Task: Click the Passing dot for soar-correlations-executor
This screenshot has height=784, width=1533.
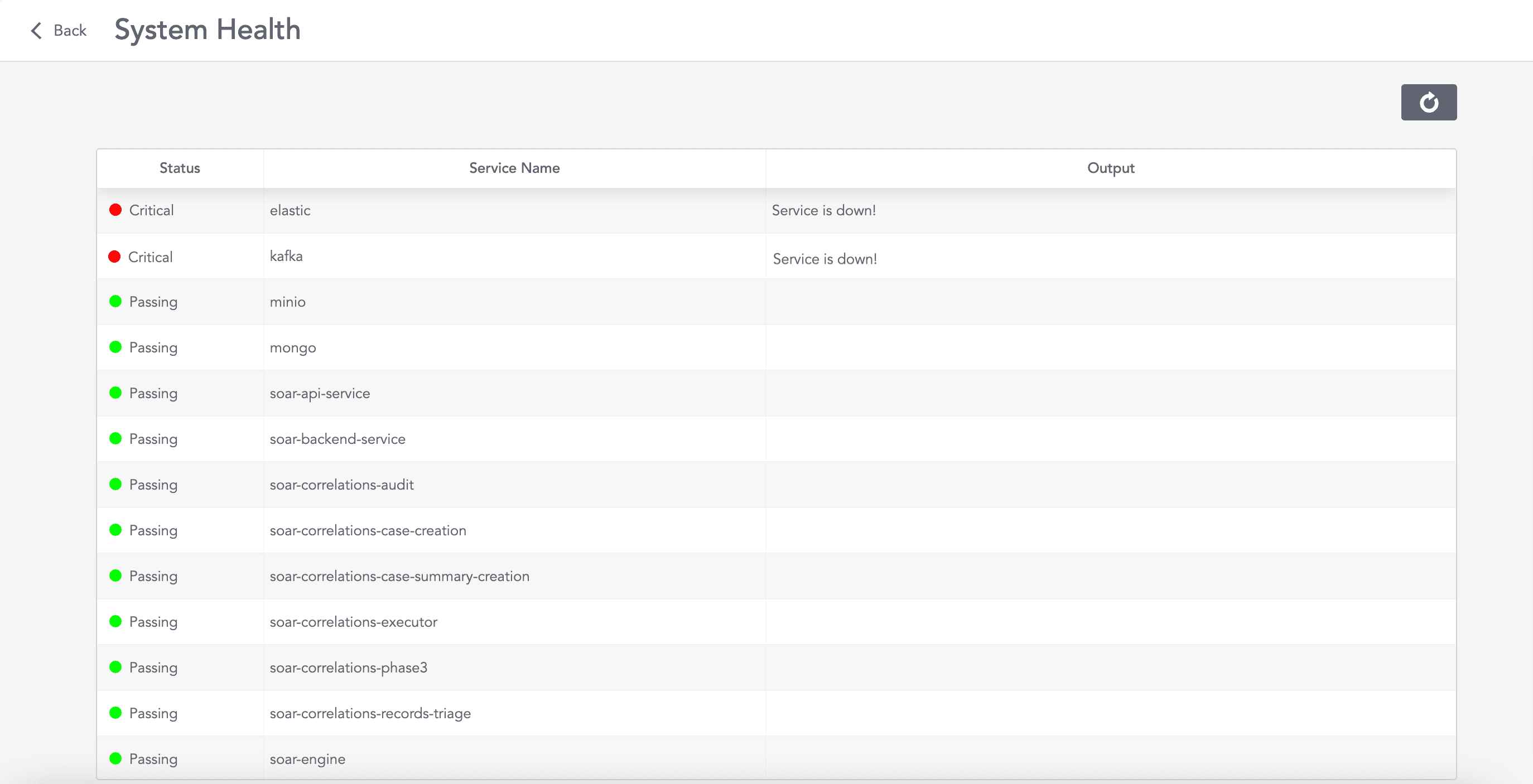Action: coord(116,622)
